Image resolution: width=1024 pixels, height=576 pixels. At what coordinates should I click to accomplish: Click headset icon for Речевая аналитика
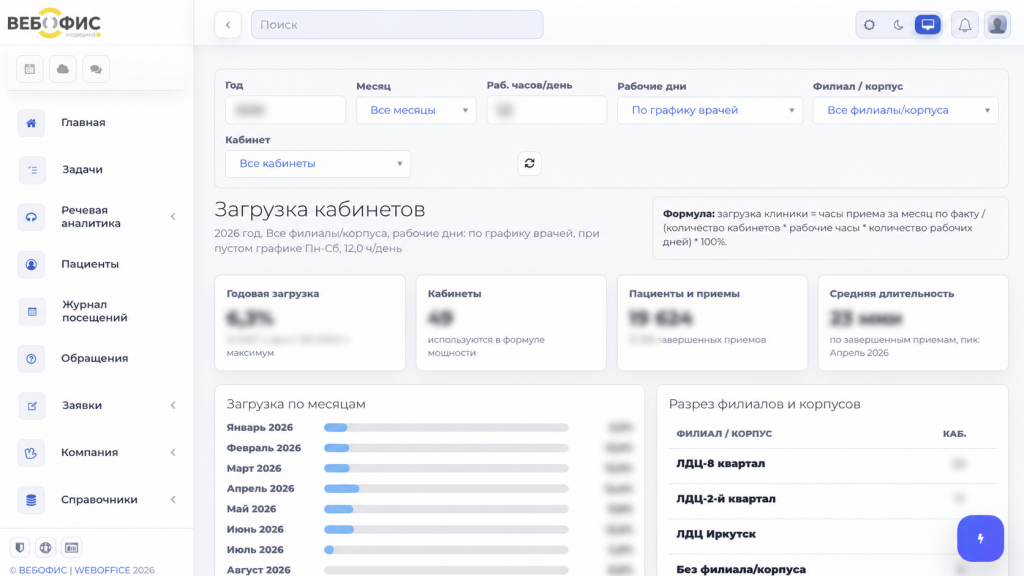pos(31,217)
